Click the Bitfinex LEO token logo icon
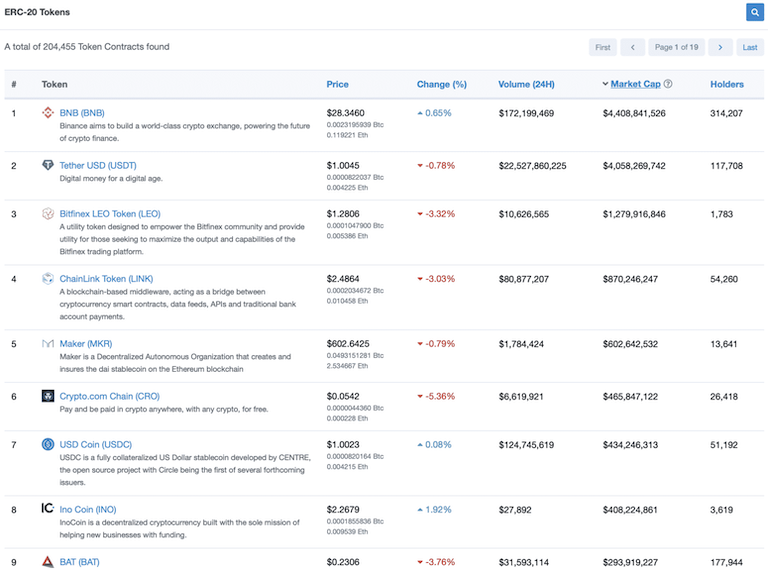This screenshot has width=768, height=570. pyautogui.click(x=48, y=214)
